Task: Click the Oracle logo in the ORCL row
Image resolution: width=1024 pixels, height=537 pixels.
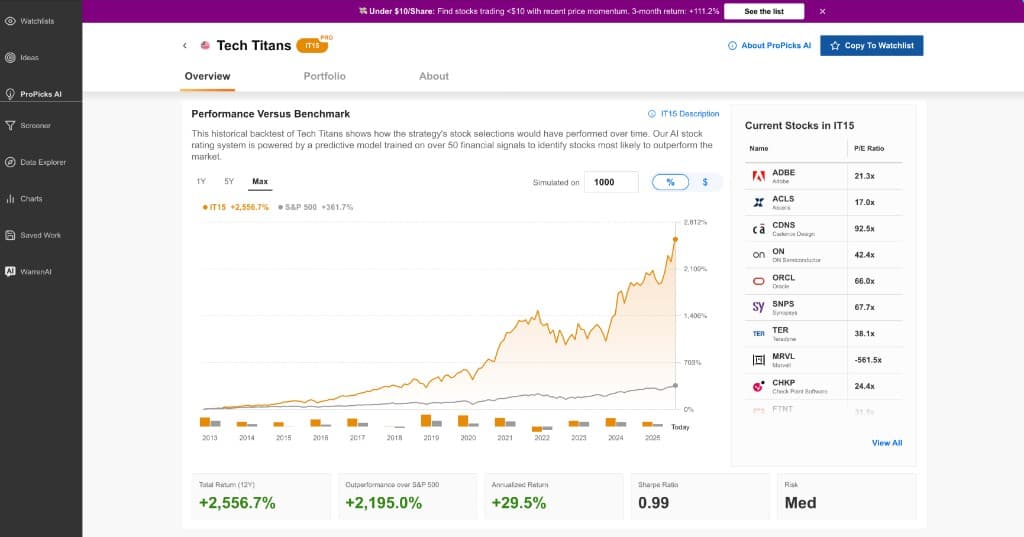Action: 758,281
